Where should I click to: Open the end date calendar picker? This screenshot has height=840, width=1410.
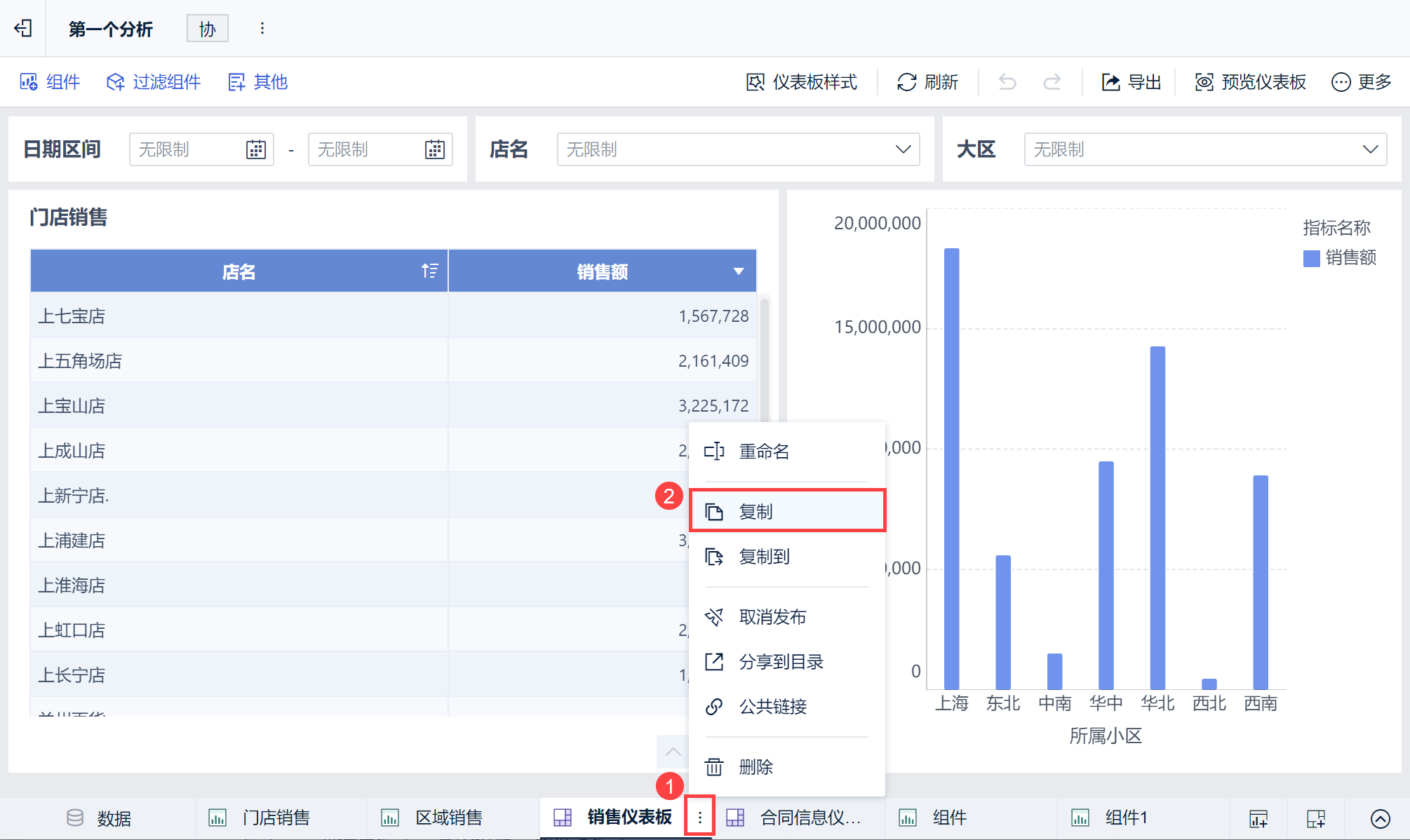[434, 149]
